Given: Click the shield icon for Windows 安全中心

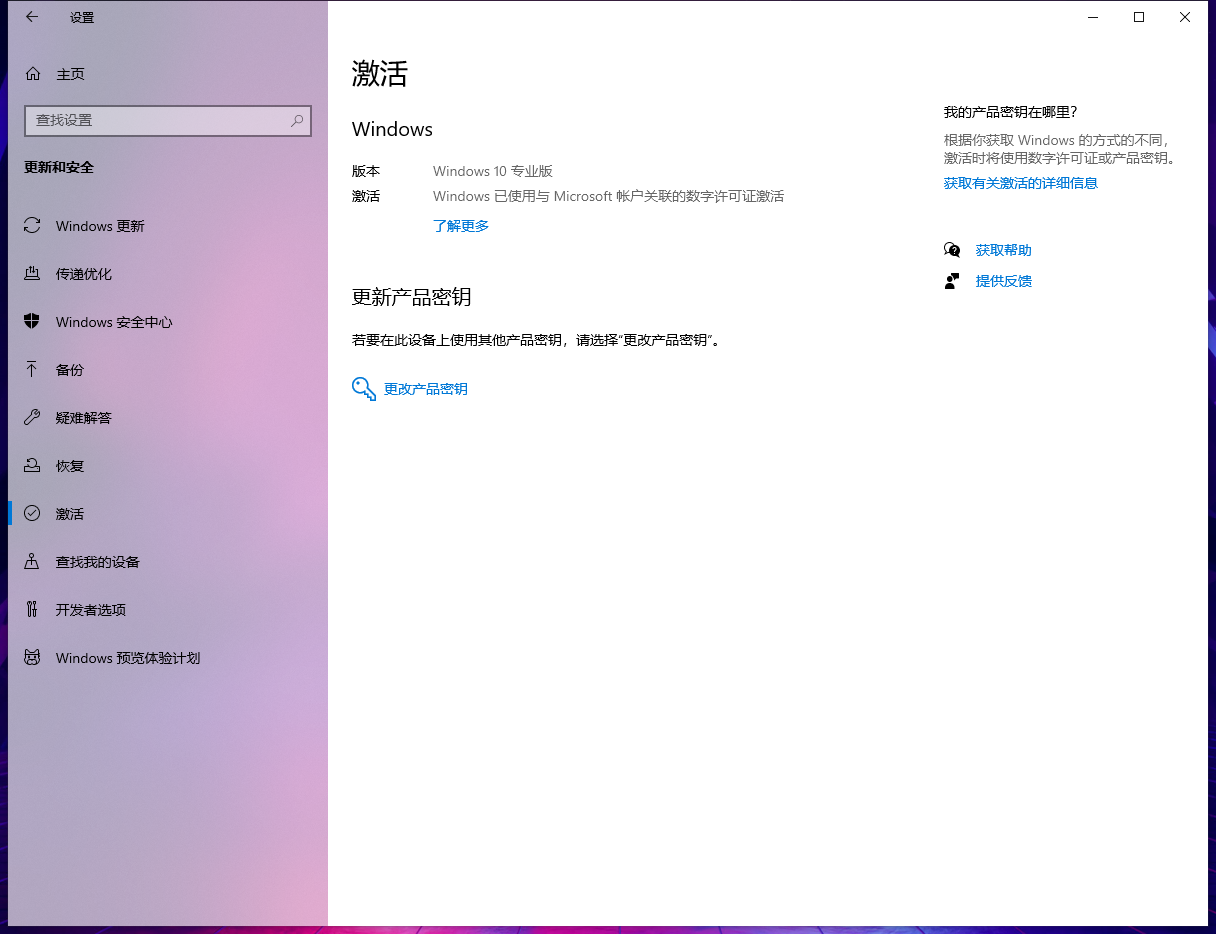Looking at the screenshot, I should [32, 322].
